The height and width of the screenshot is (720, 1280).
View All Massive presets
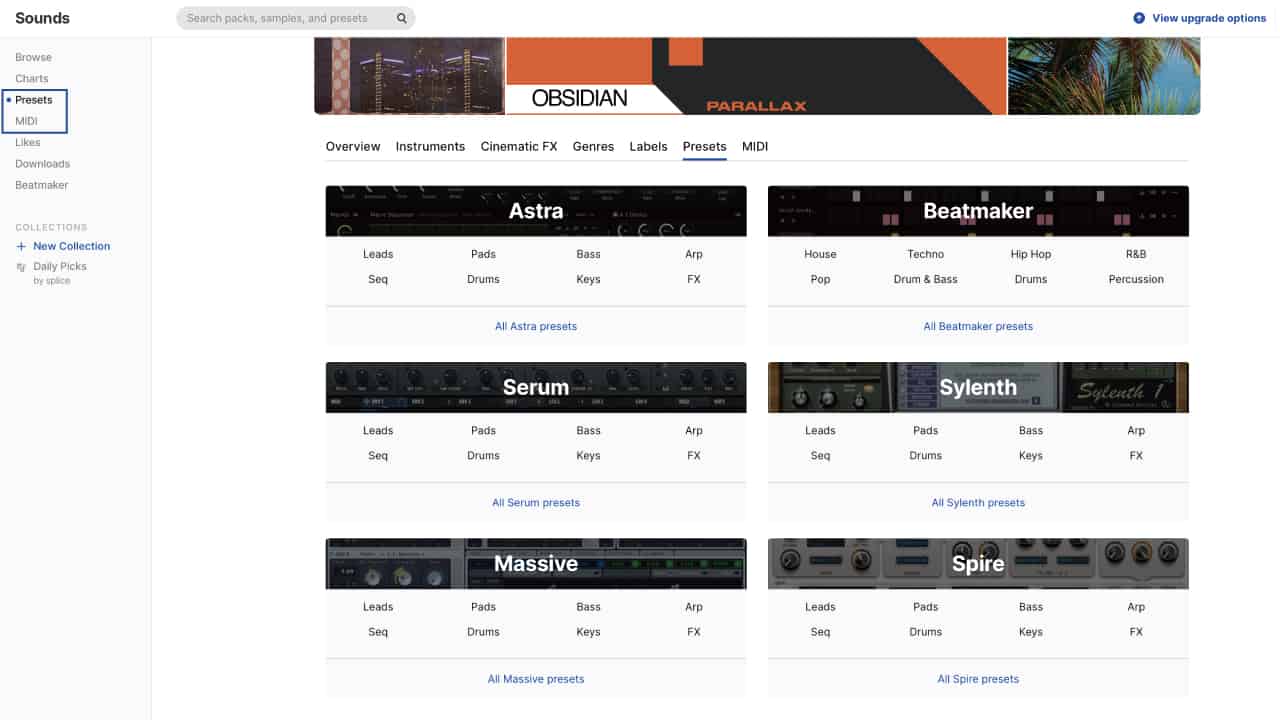[536, 679]
